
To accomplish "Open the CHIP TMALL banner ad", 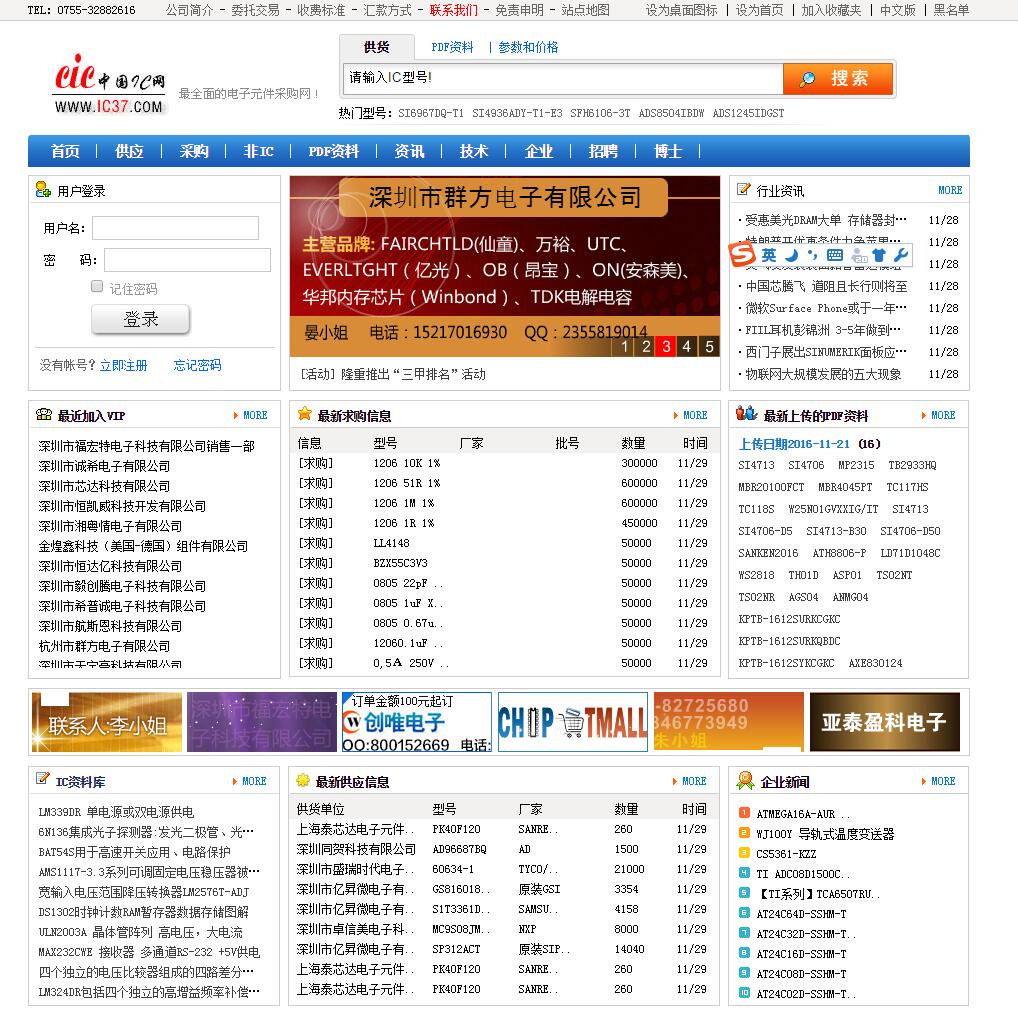I will pos(573,721).
